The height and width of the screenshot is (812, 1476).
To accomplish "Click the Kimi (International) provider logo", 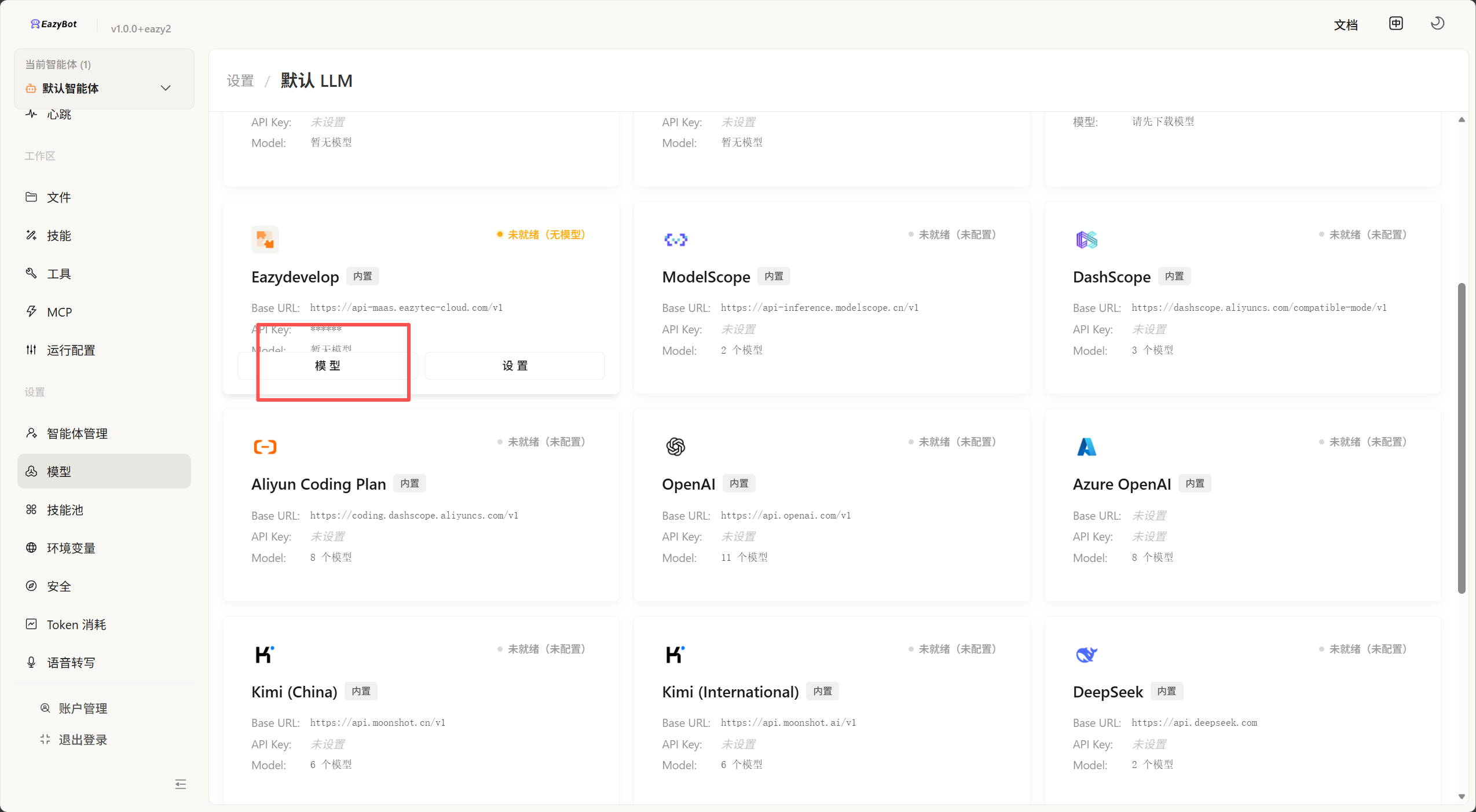I will click(x=676, y=654).
